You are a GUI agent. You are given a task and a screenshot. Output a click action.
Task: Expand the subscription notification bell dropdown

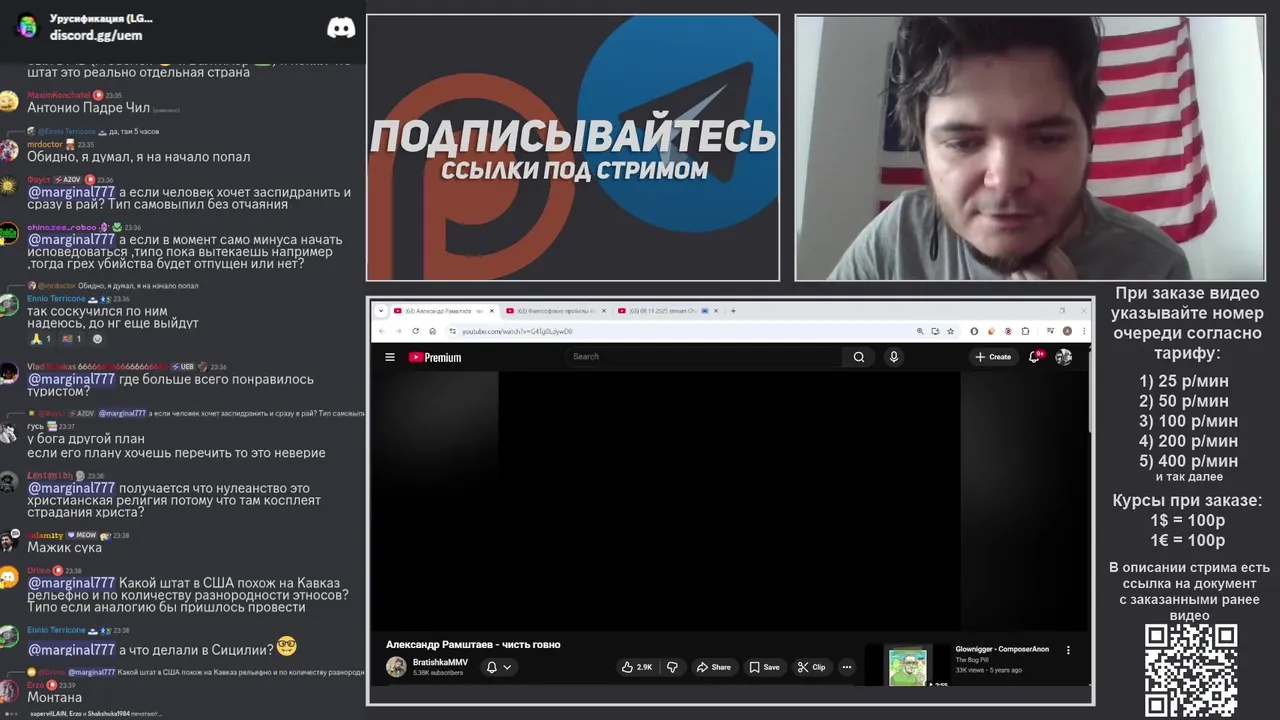(499, 667)
